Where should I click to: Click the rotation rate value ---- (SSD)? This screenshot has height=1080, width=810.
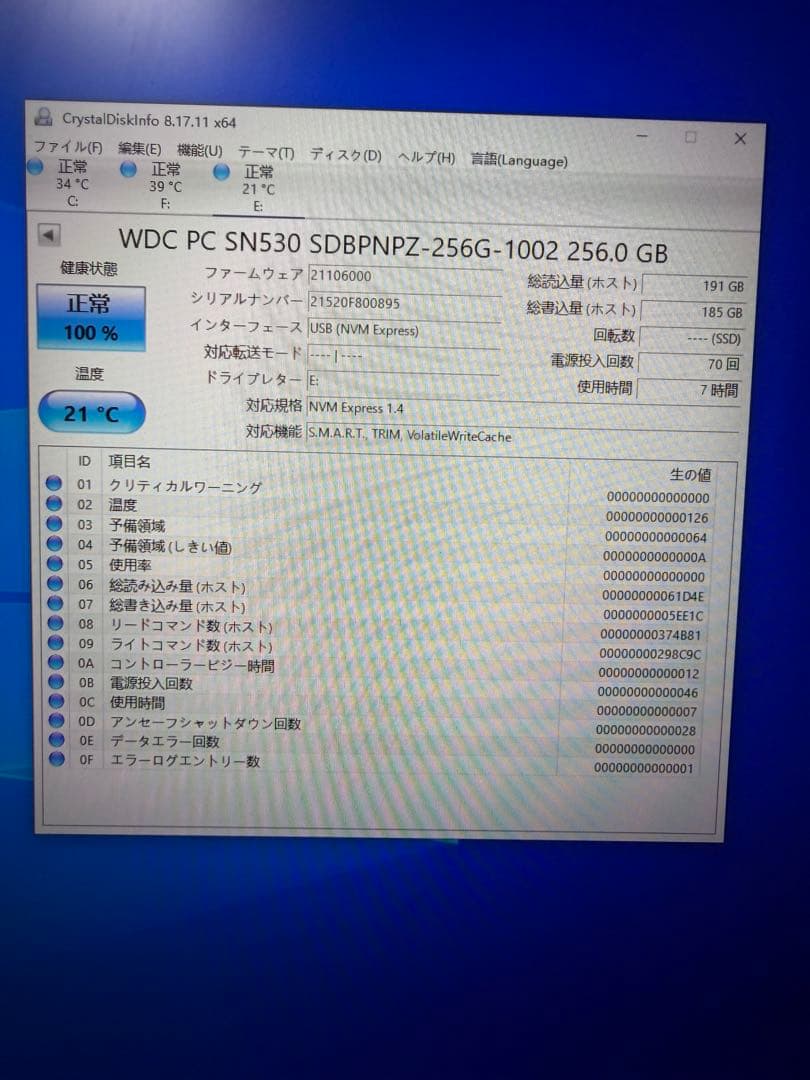point(692,338)
